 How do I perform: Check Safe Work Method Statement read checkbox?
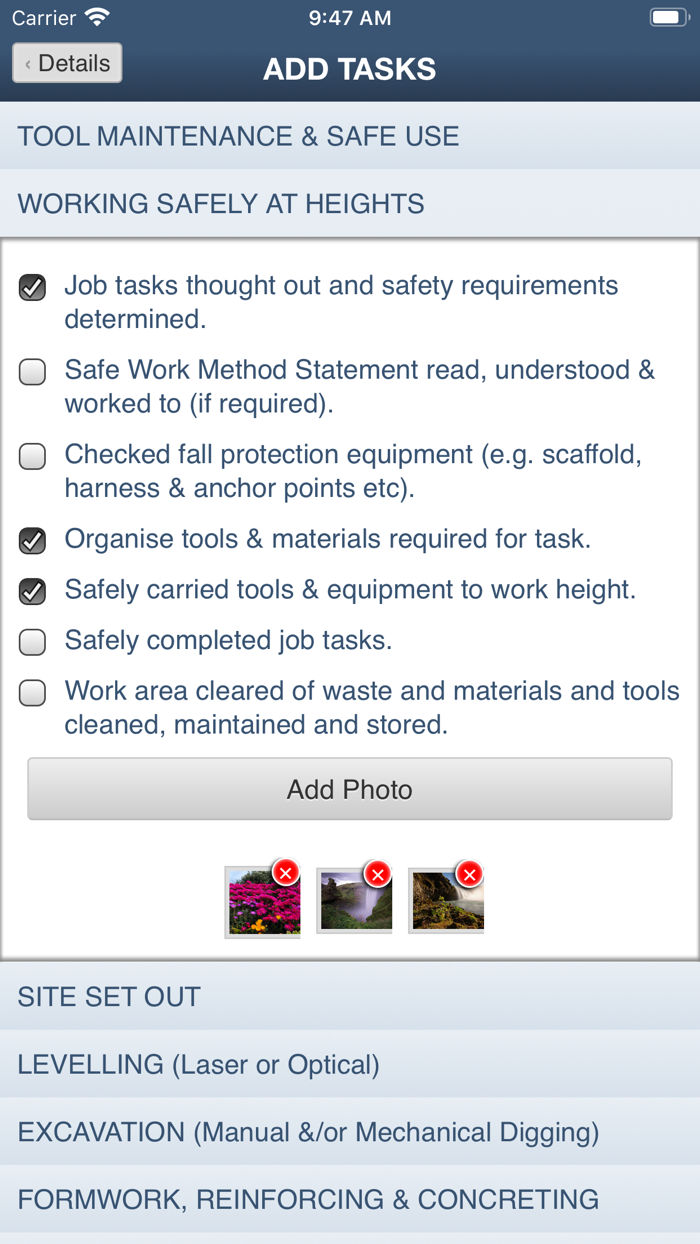32,371
